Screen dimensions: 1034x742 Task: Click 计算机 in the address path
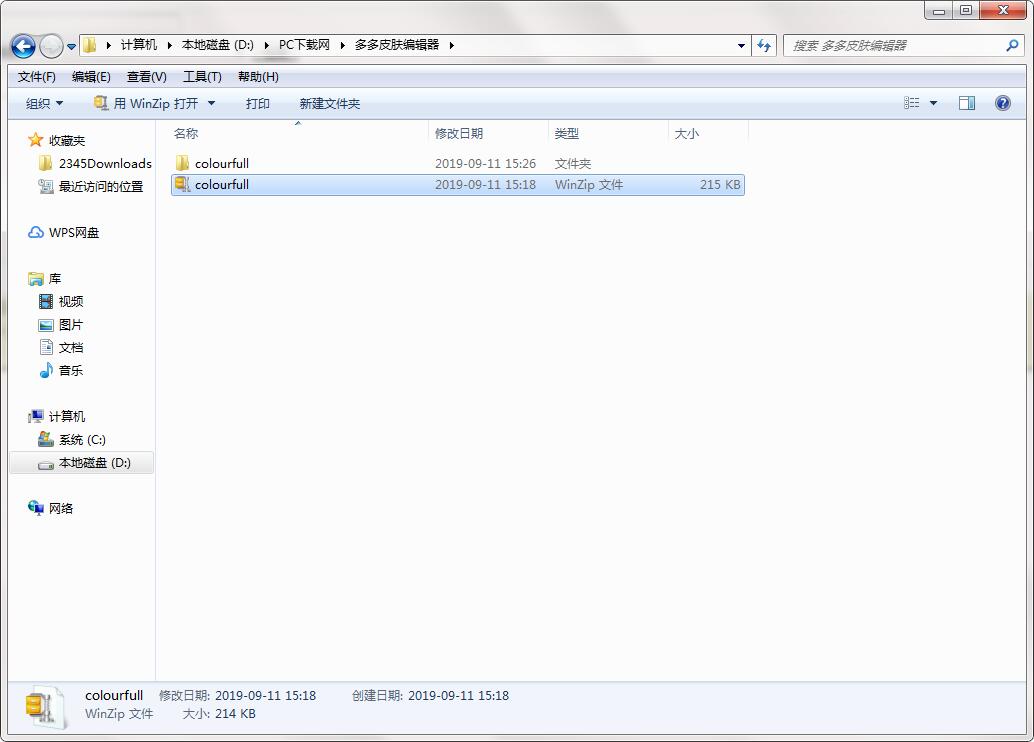(138, 45)
